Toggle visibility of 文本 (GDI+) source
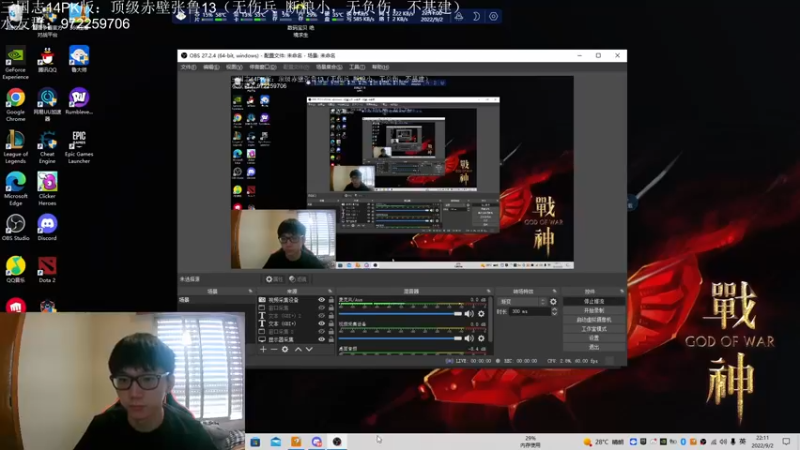 [x=321, y=323]
